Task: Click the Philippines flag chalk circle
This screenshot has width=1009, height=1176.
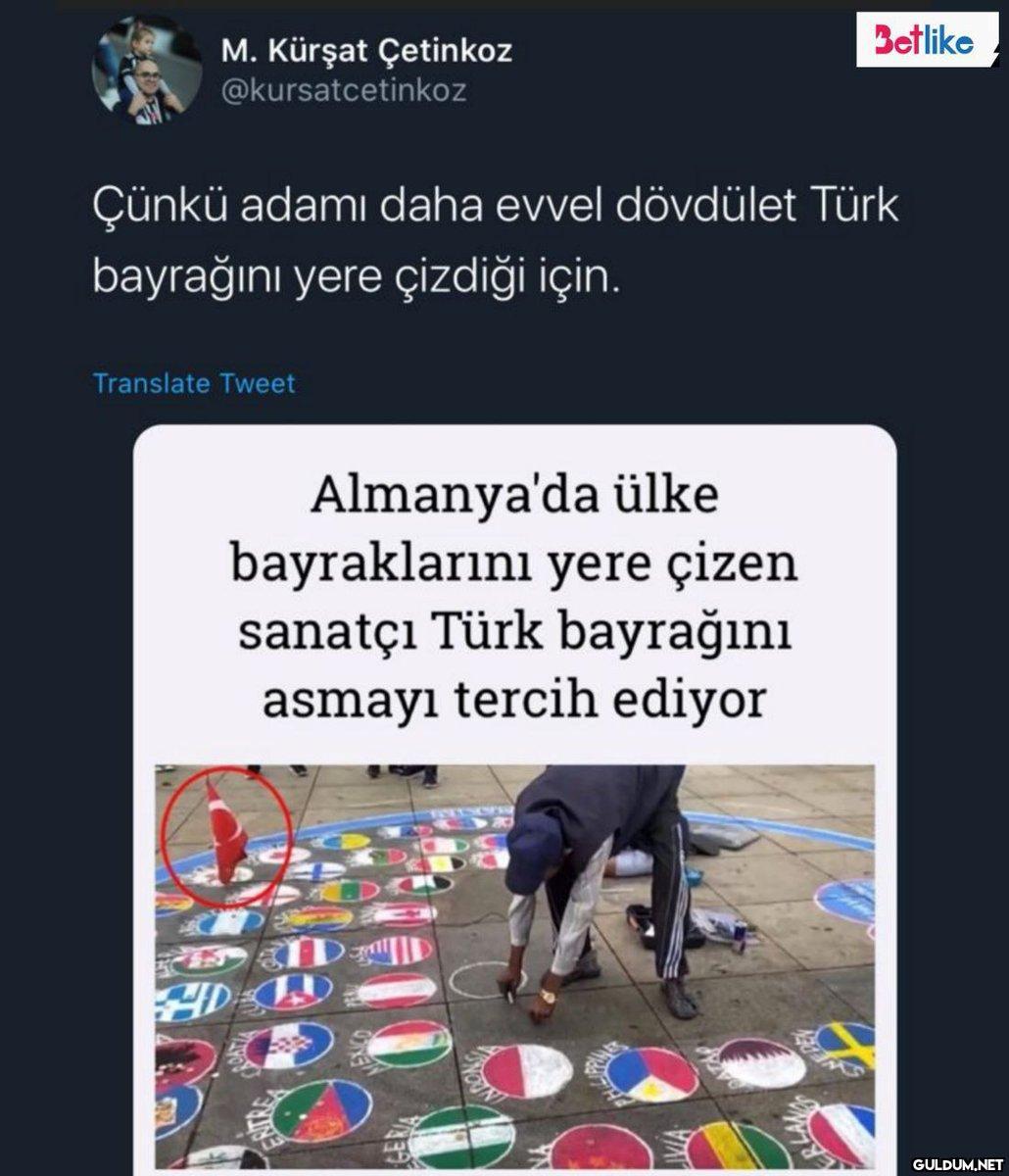Action: (650, 1075)
